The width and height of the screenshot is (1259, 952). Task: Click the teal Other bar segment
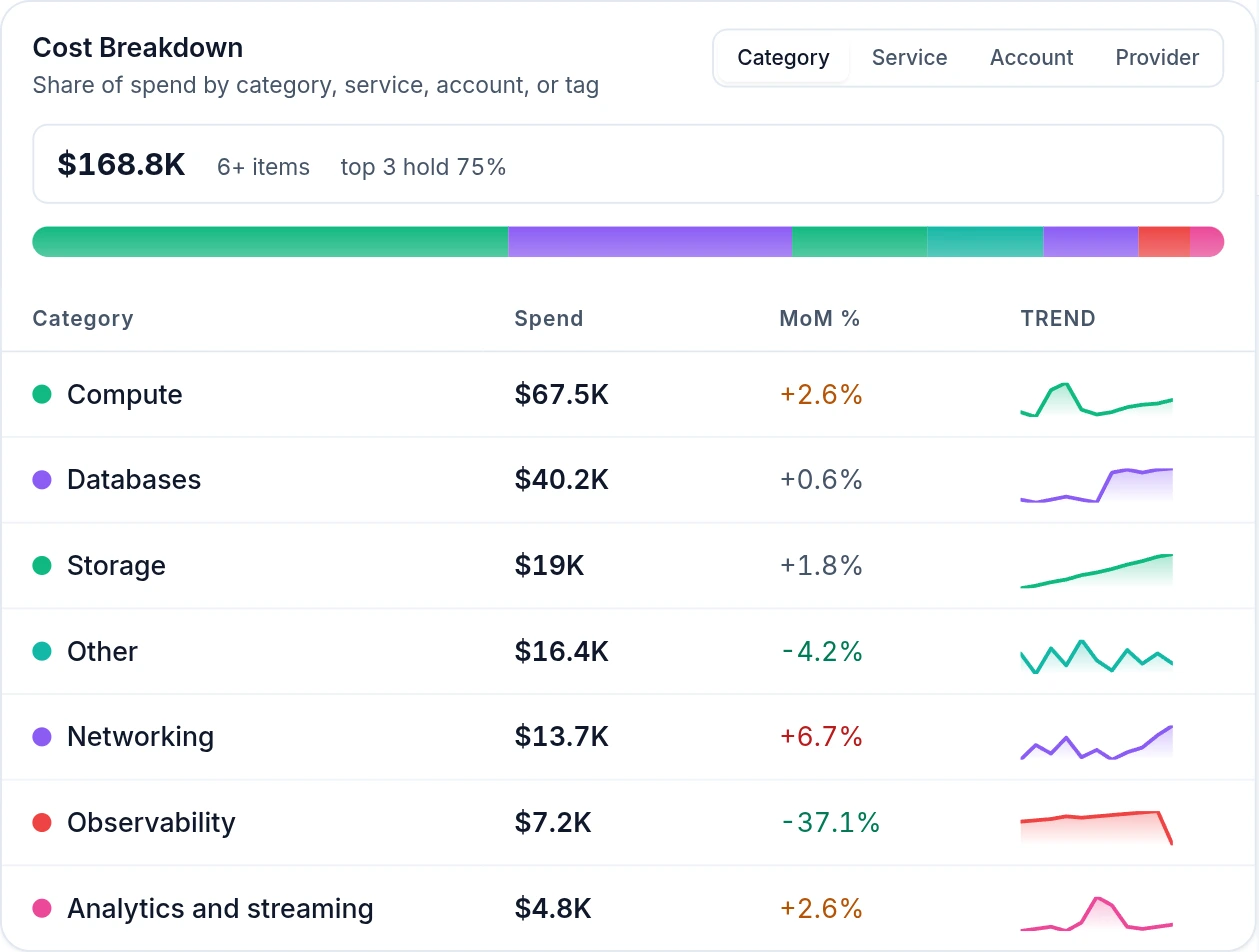coord(985,242)
